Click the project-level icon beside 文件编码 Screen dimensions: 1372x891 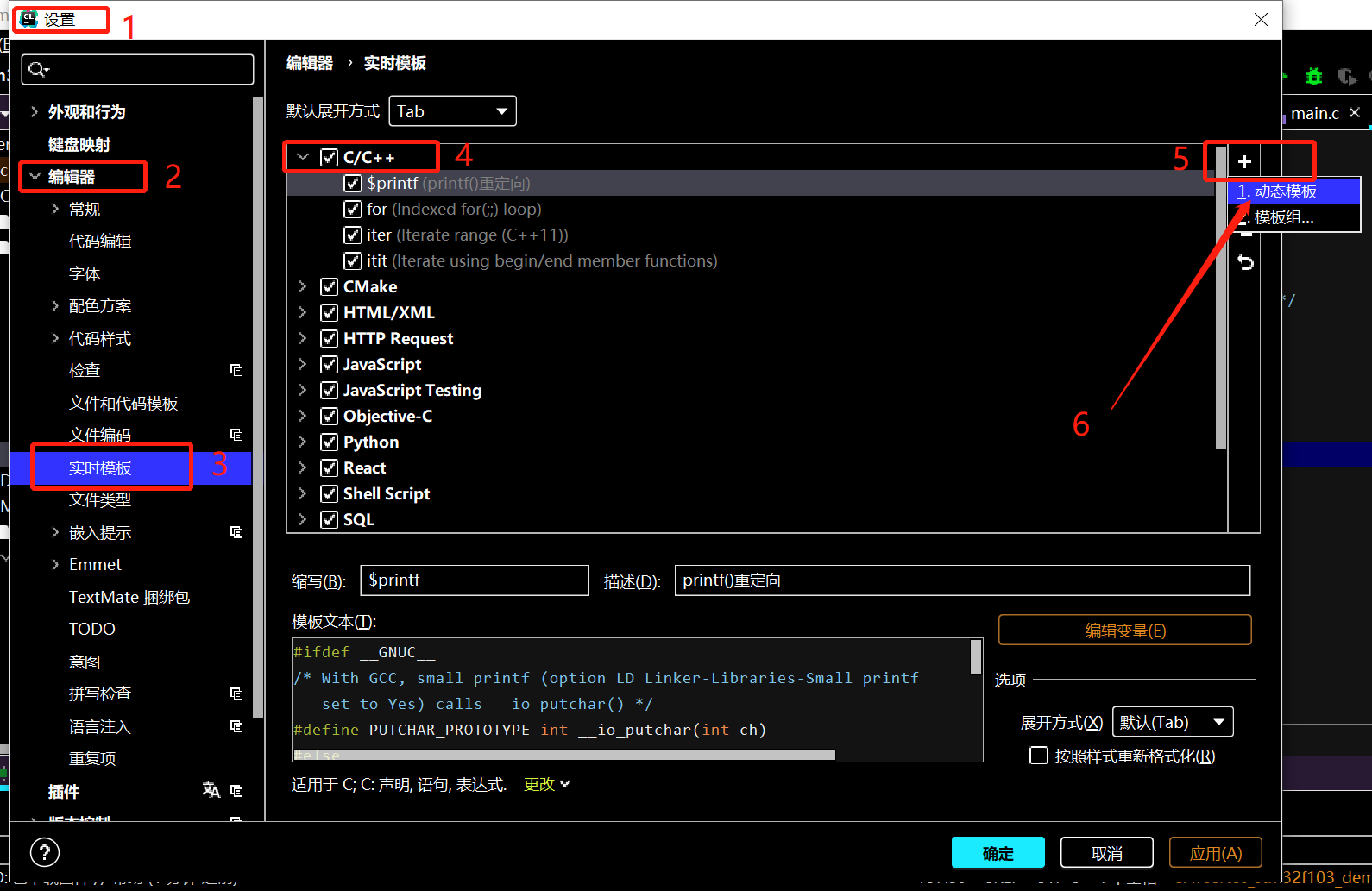click(x=236, y=435)
